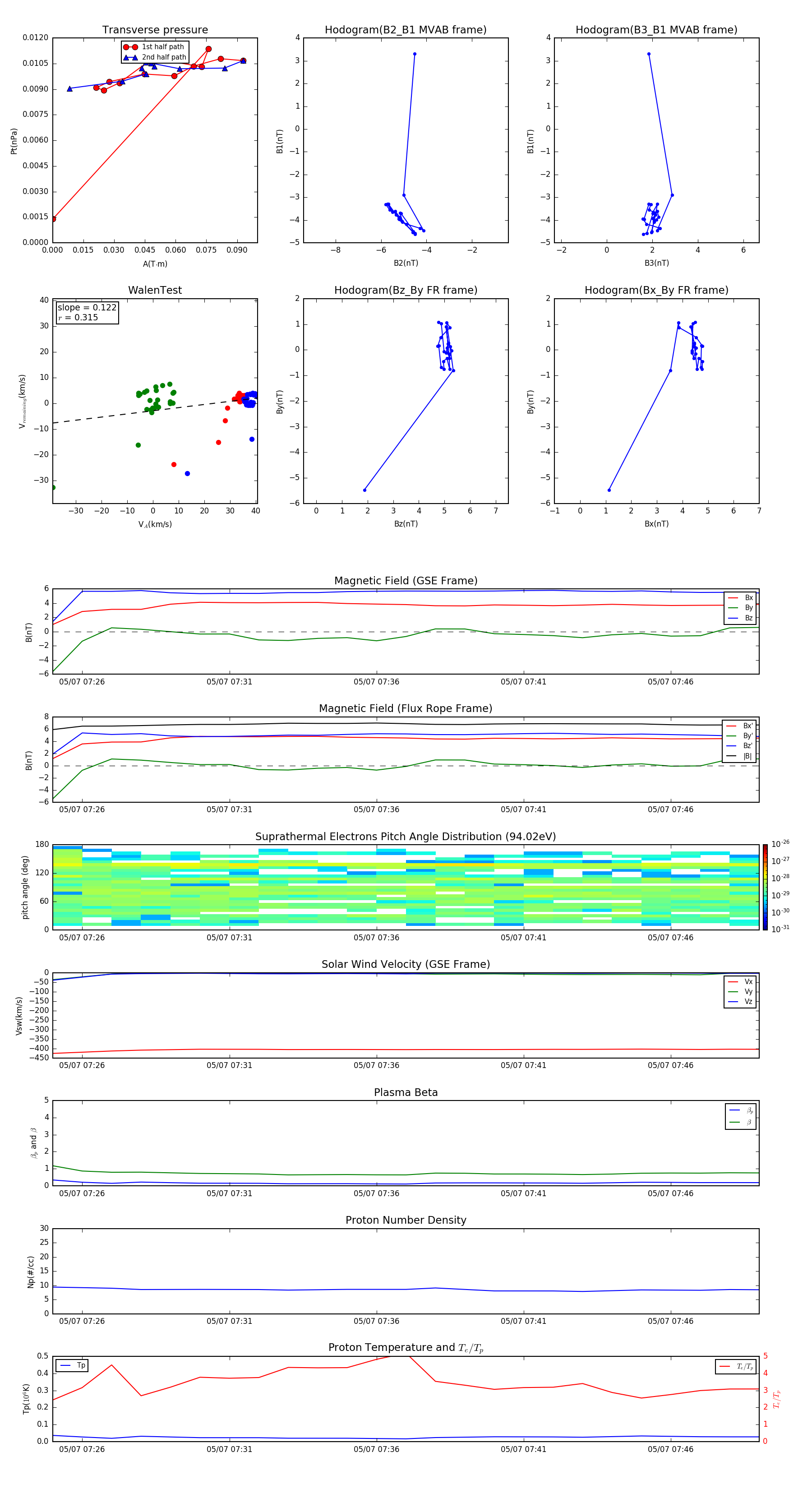Click the Suprathermal Electrons Pitch Angle Distribution title
The width and height of the screenshot is (812, 1489).
click(x=406, y=837)
